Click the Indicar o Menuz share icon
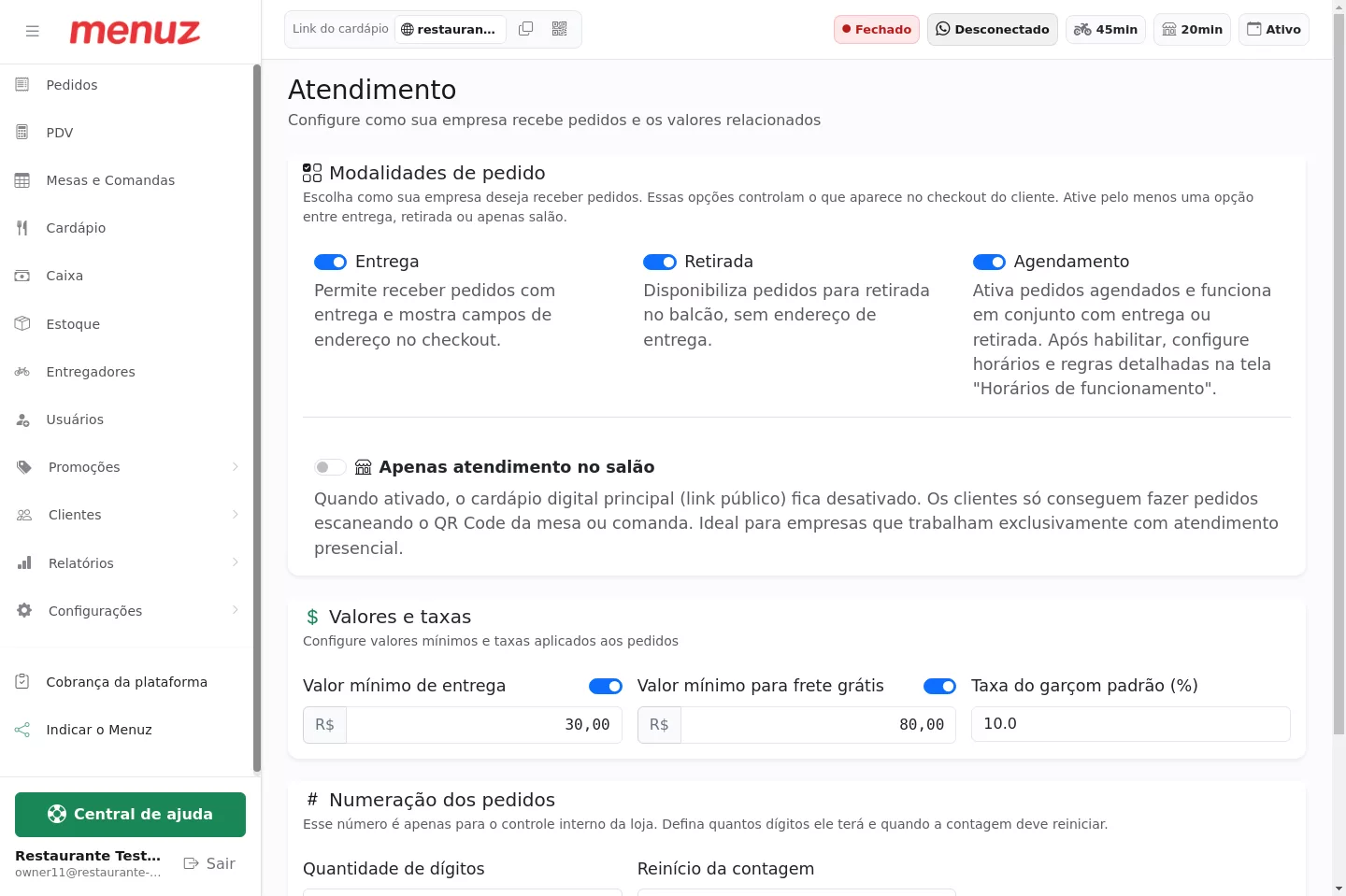1346x896 pixels. (x=22, y=730)
